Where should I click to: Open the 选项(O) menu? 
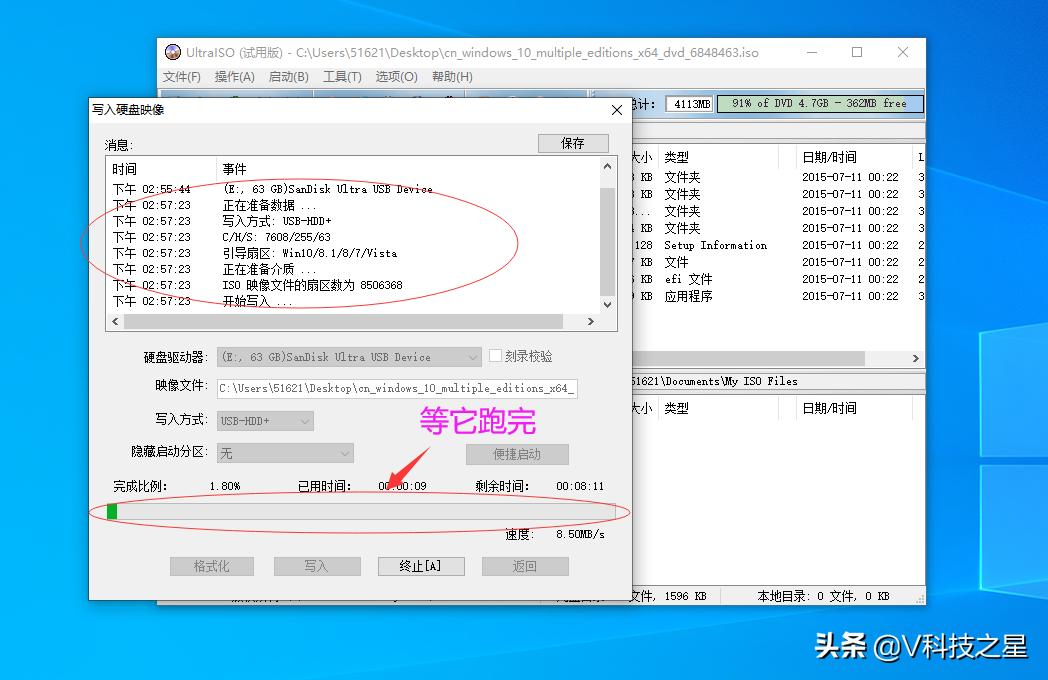(395, 76)
